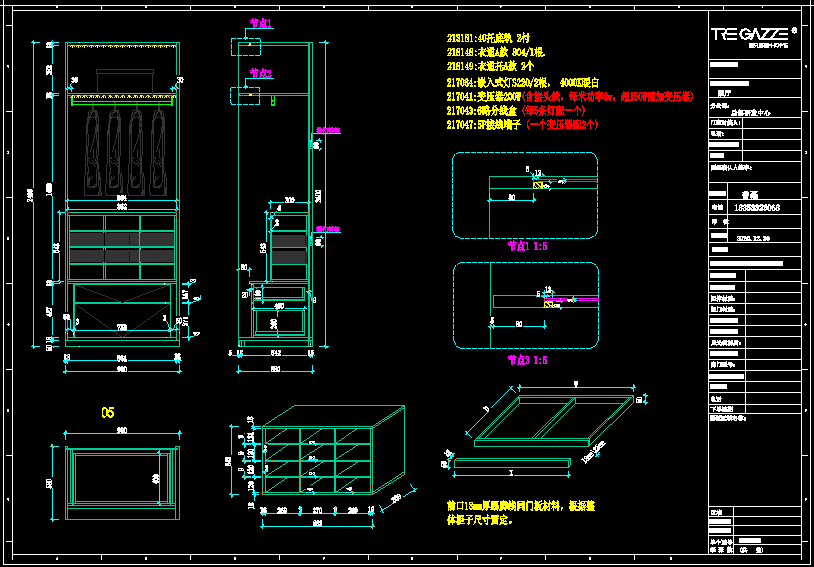Image resolution: width=814 pixels, height=567 pixels.
Task: Click the 305 dimension in side elevation
Action: [290, 201]
